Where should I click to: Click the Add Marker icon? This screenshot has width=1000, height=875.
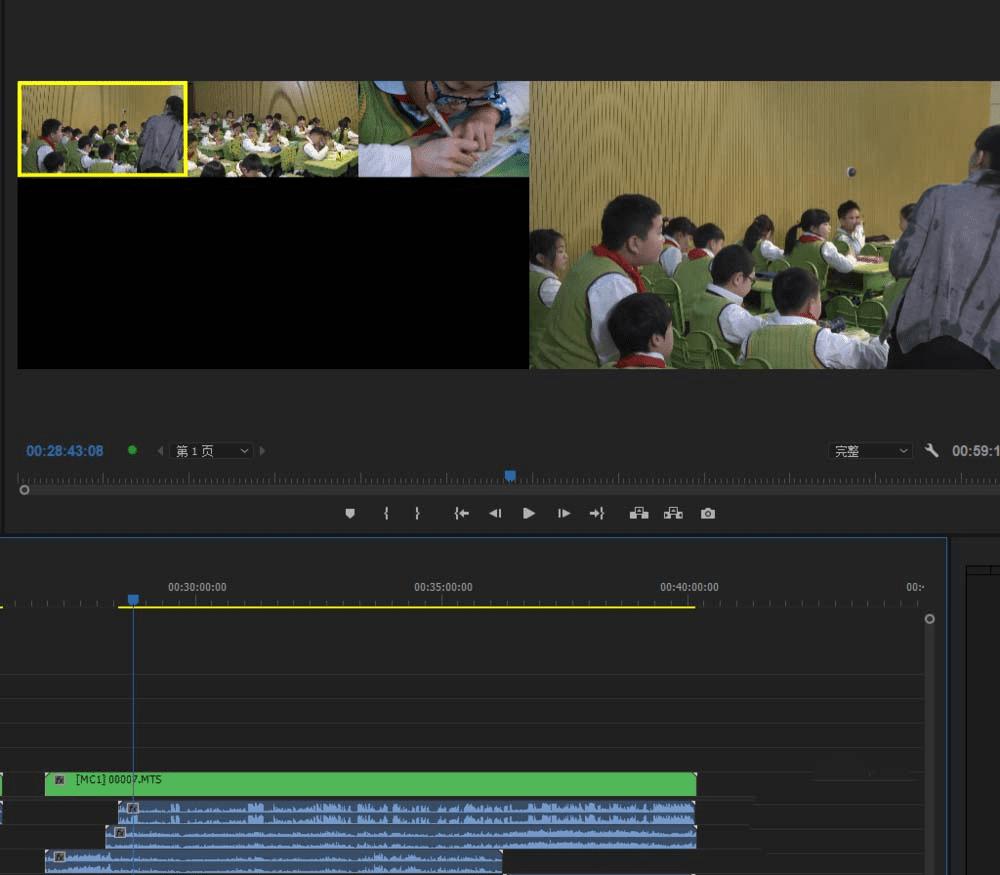(349, 513)
